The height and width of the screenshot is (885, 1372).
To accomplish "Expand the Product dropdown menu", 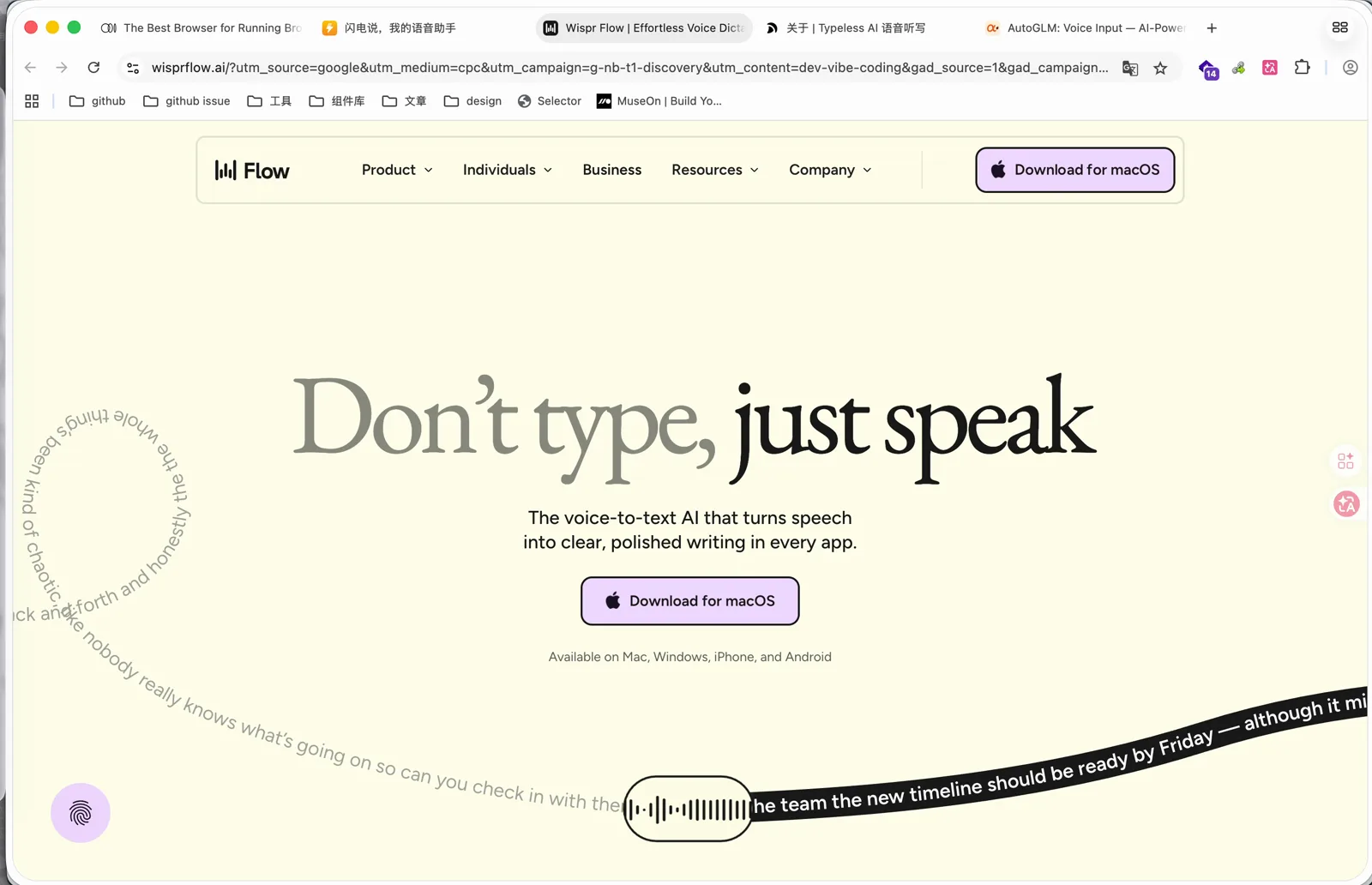I will coord(397,170).
